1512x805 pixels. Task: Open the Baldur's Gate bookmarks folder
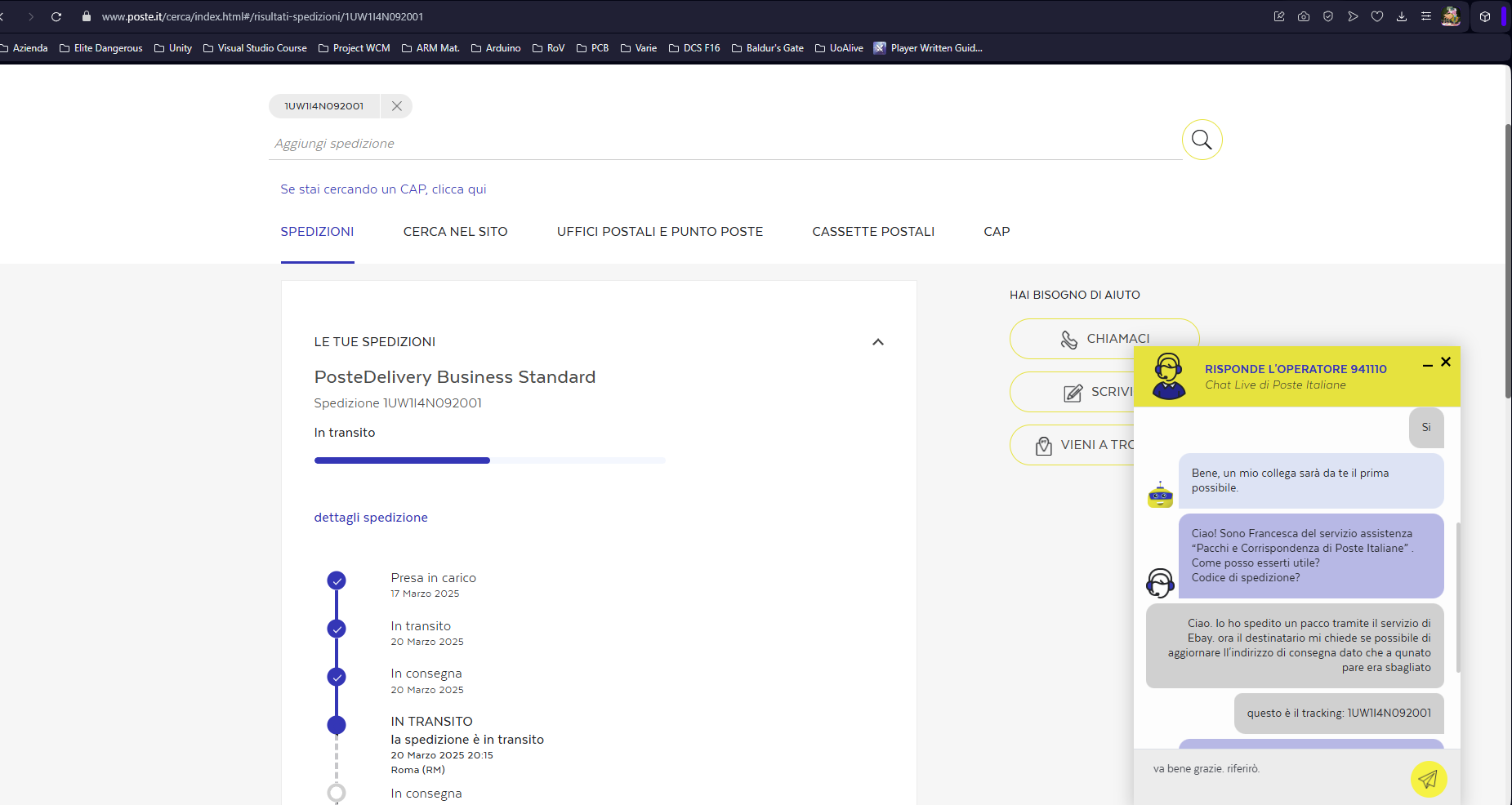click(x=768, y=48)
